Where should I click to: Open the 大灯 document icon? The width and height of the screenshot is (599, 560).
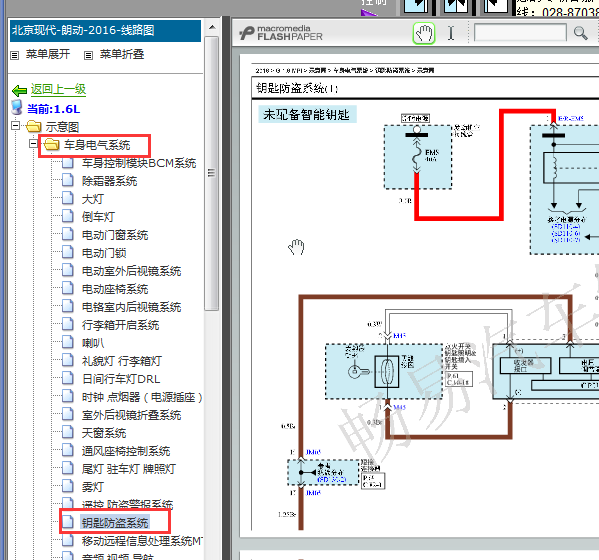[x=68, y=198]
